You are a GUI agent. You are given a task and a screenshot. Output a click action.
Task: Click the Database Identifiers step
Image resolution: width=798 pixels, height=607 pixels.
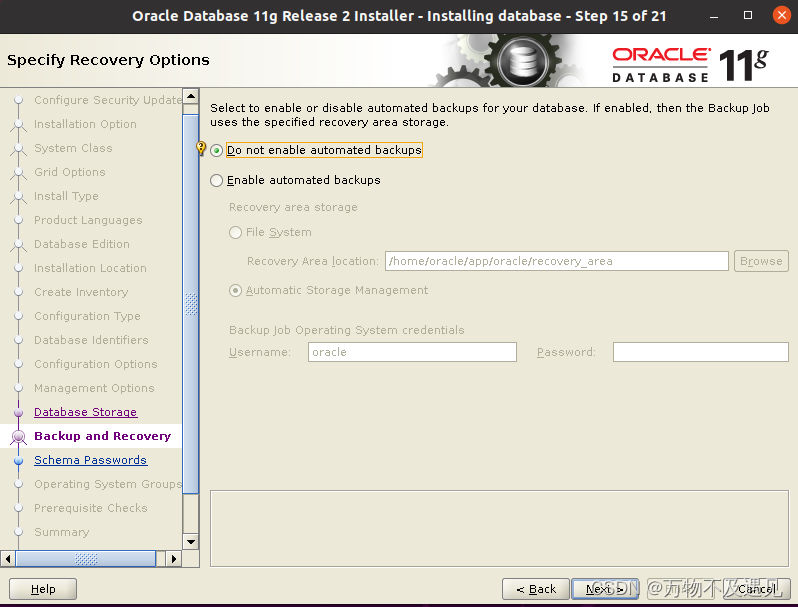[91, 340]
